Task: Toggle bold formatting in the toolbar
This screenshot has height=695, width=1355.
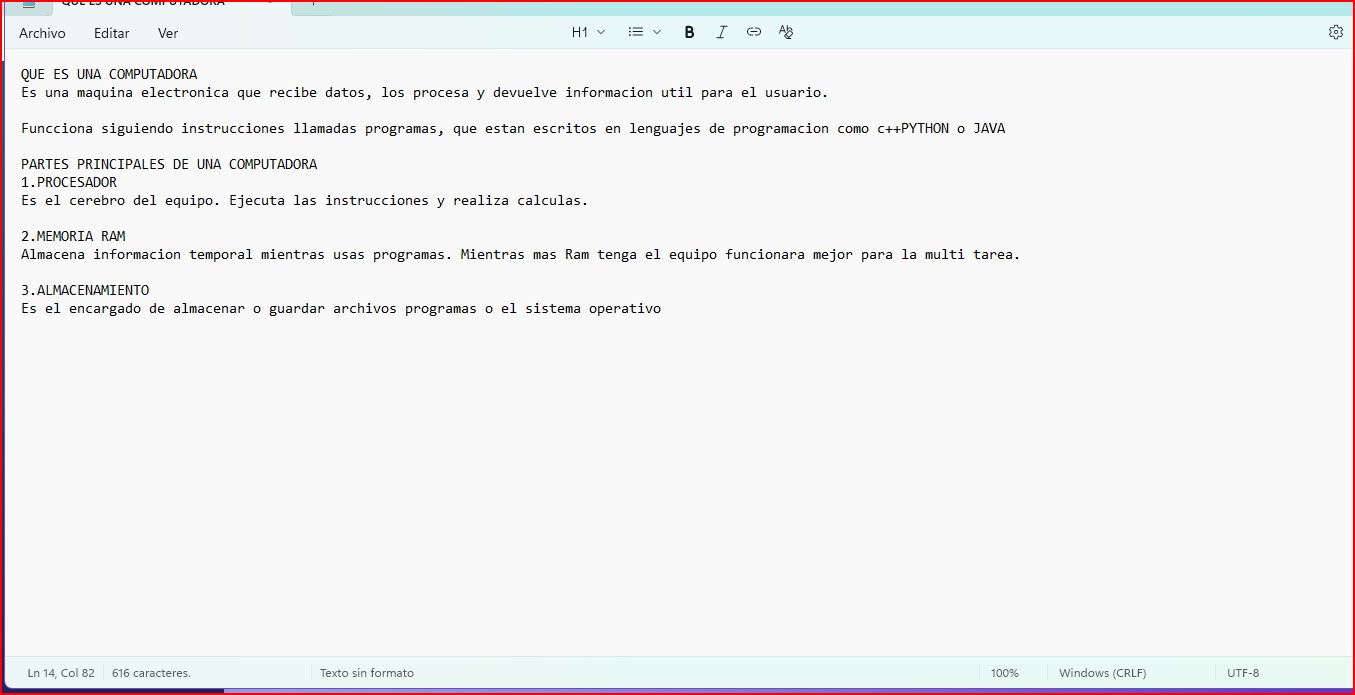Action: [689, 32]
